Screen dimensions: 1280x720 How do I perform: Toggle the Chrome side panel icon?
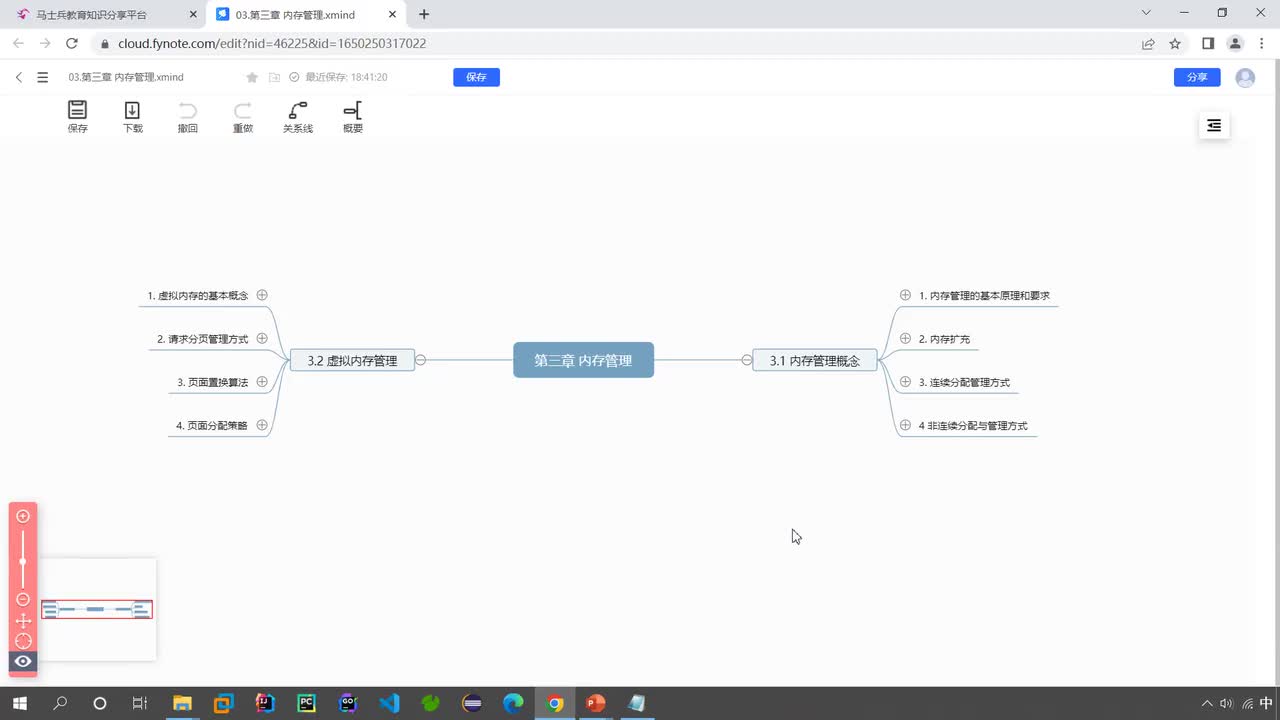click(x=1208, y=44)
